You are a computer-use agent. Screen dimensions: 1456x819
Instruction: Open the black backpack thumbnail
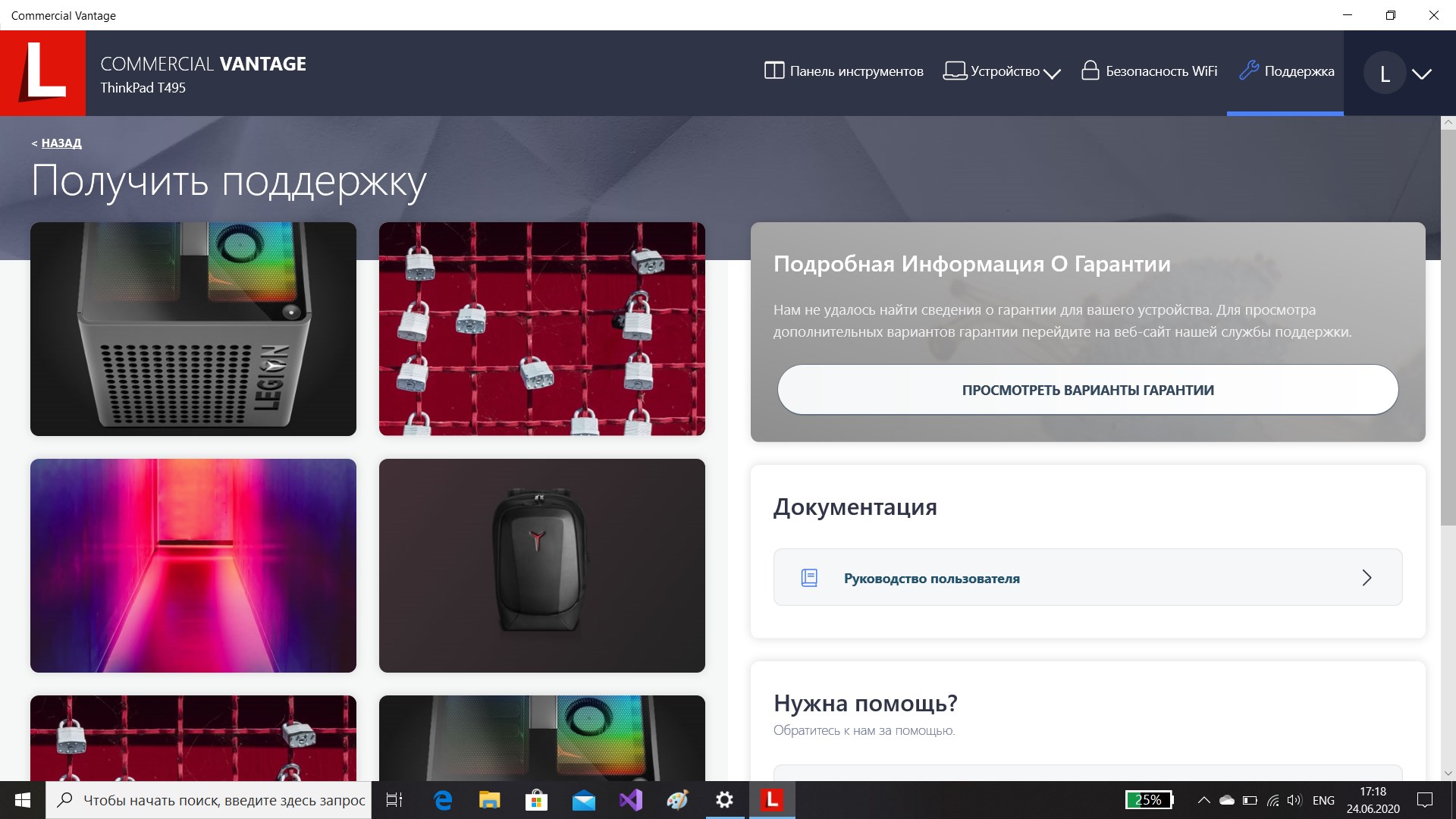point(542,566)
